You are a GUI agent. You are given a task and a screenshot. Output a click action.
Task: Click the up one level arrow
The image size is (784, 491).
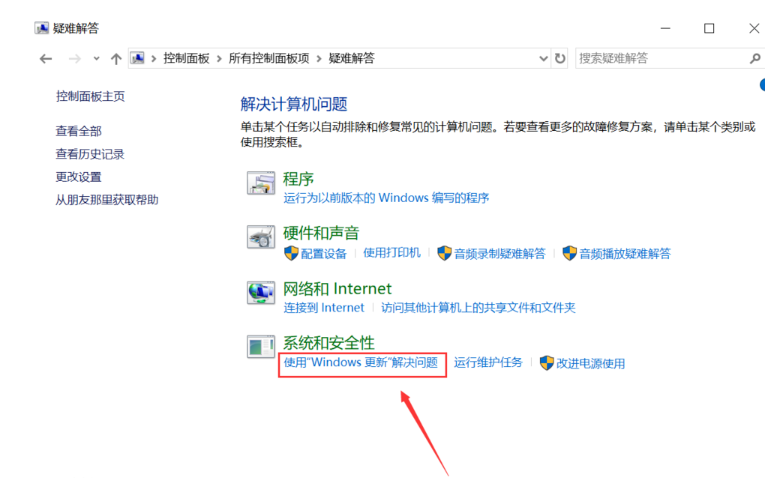116,59
